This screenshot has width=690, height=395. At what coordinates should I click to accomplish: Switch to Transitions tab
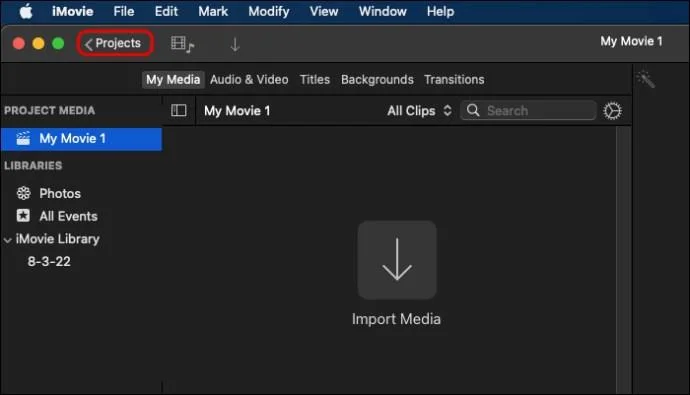click(x=454, y=80)
